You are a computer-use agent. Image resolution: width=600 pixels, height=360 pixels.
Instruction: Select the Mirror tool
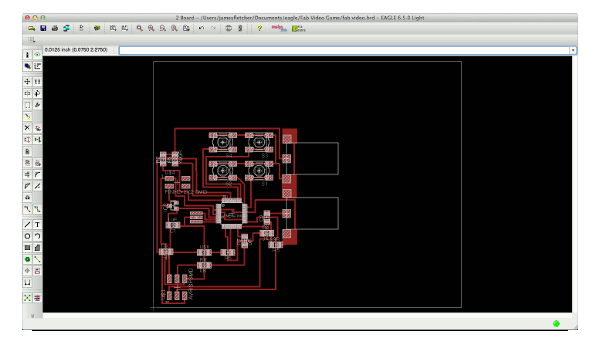[27, 93]
